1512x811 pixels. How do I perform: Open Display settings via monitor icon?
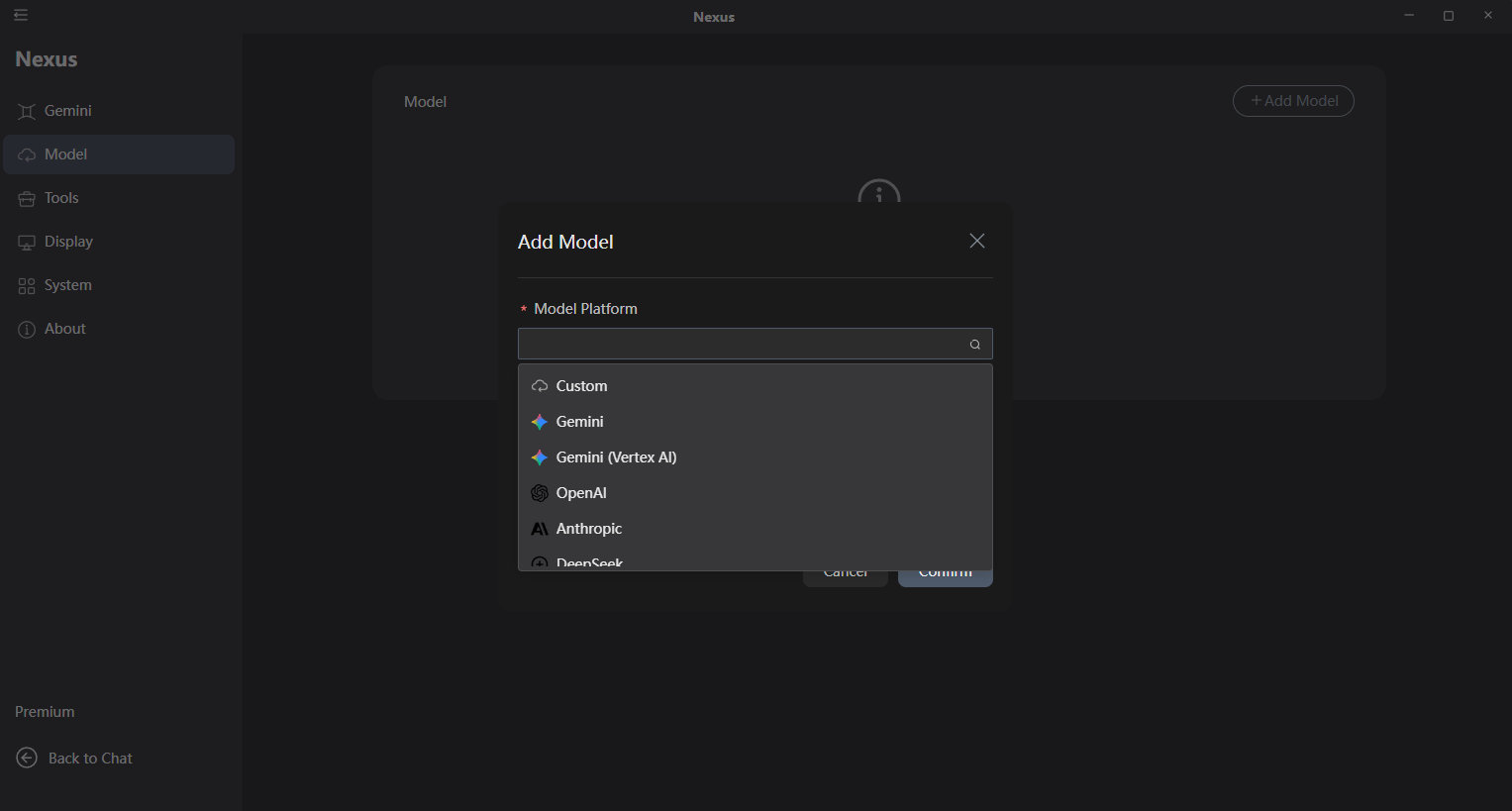[26, 241]
